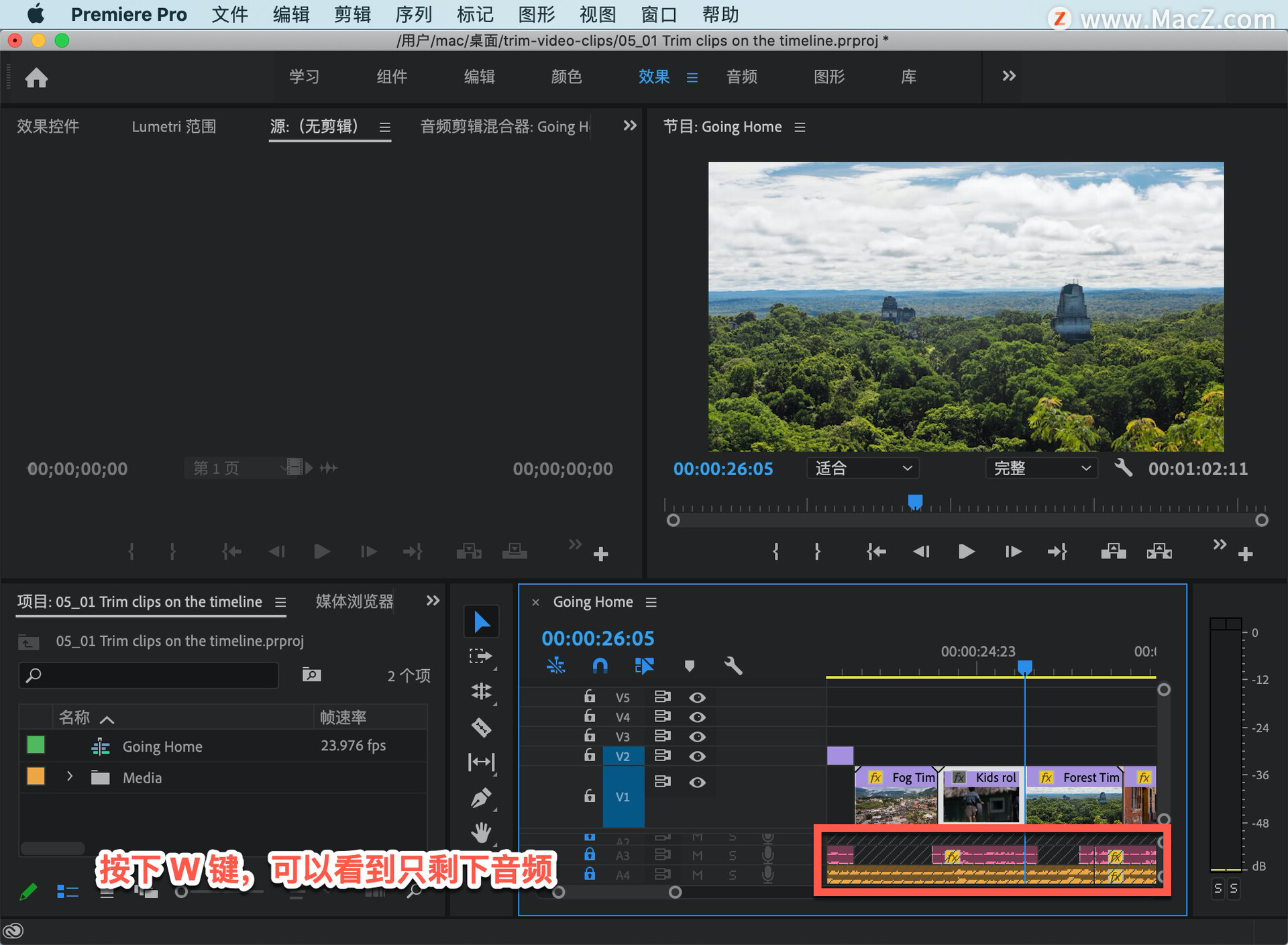Click the project search field
1288x945 pixels.
149,675
